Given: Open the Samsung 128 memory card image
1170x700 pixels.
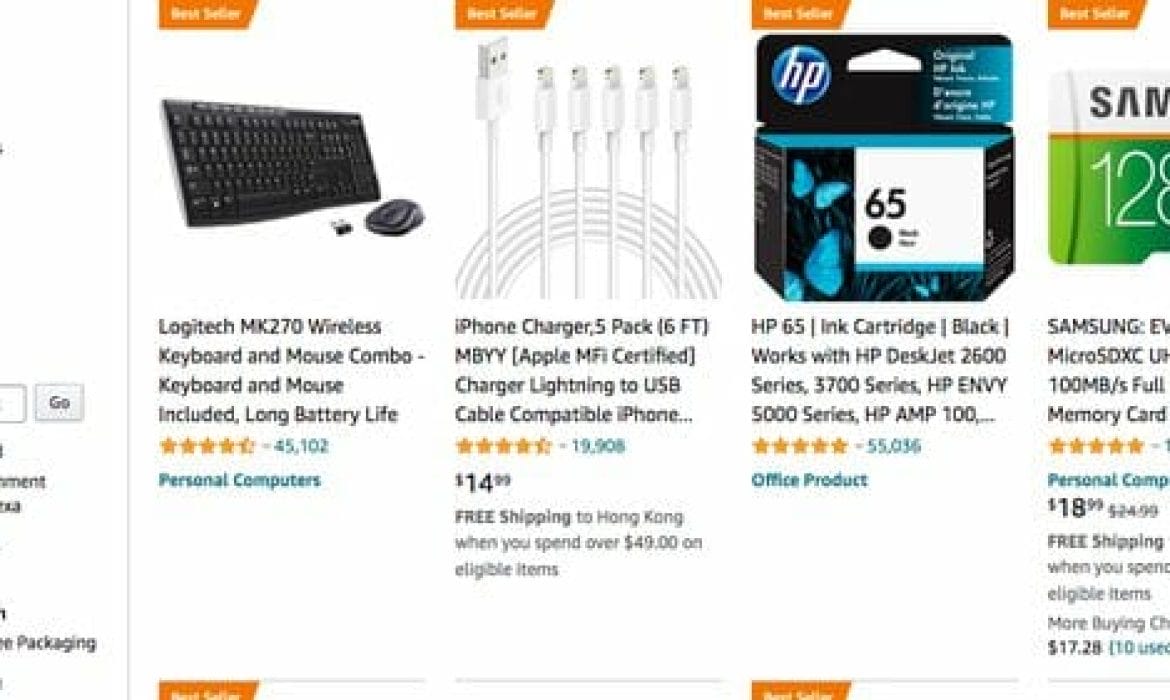Looking at the screenshot, I should [1109, 166].
